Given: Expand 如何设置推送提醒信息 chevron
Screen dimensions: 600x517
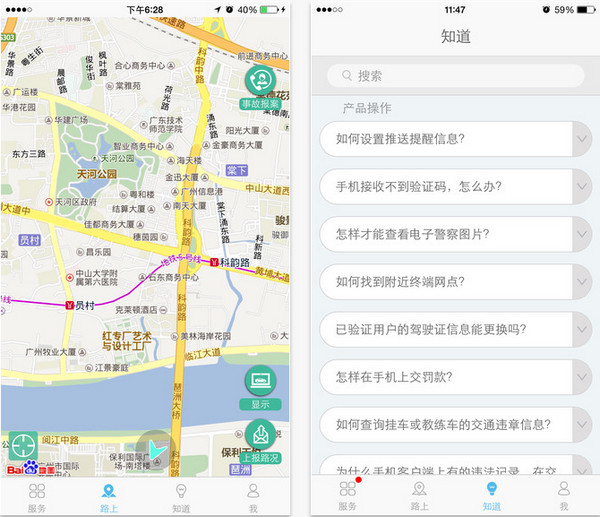Looking at the screenshot, I should (582, 139).
